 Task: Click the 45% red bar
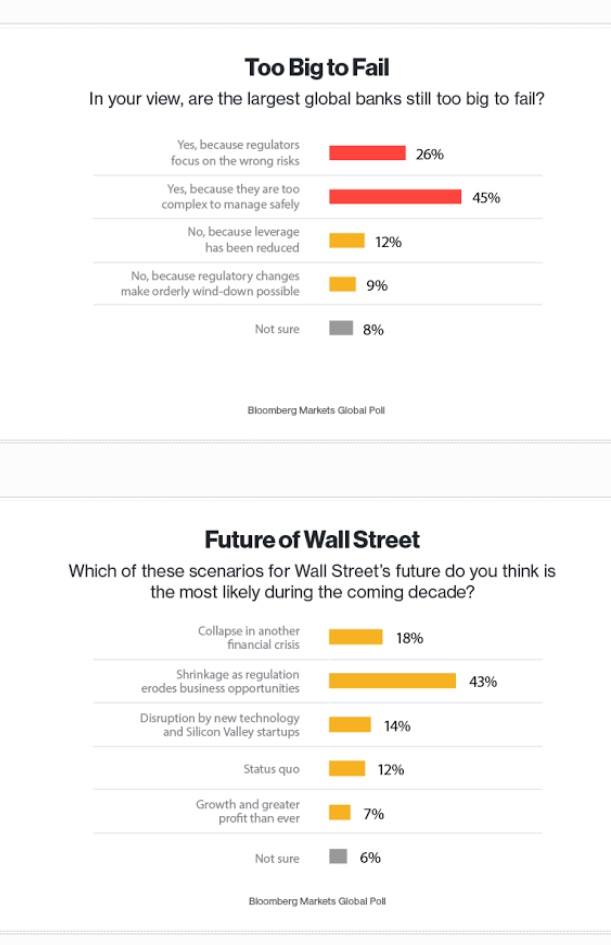(395, 197)
